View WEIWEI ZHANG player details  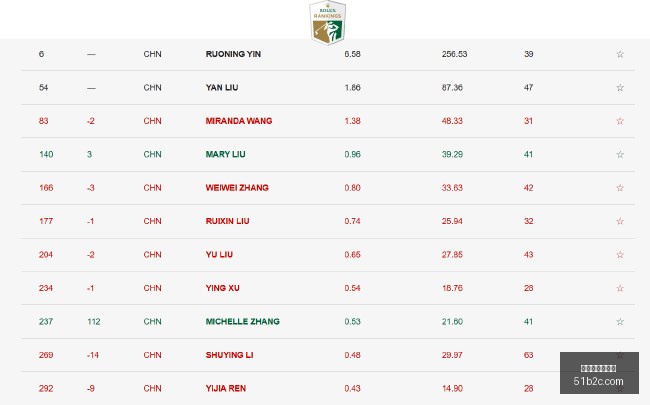(x=237, y=188)
